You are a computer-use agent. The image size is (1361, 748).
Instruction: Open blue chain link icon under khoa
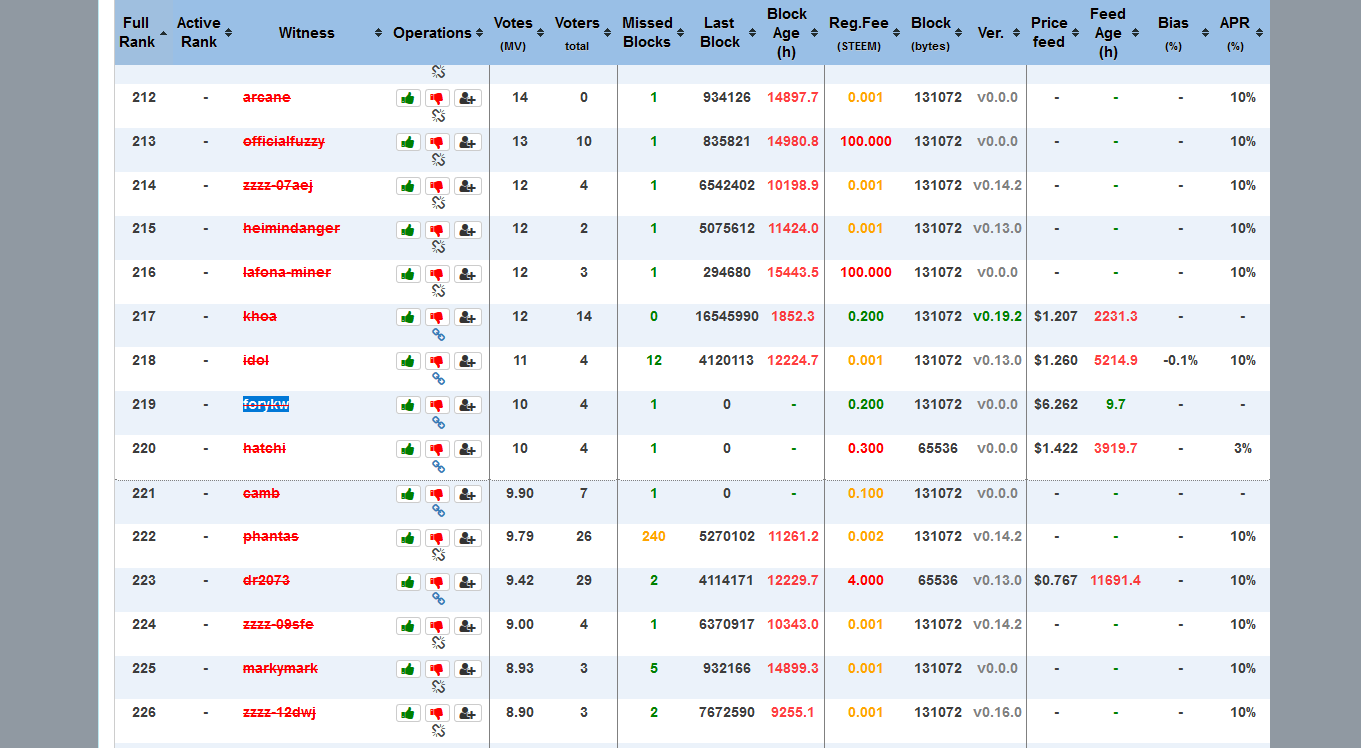coord(438,335)
